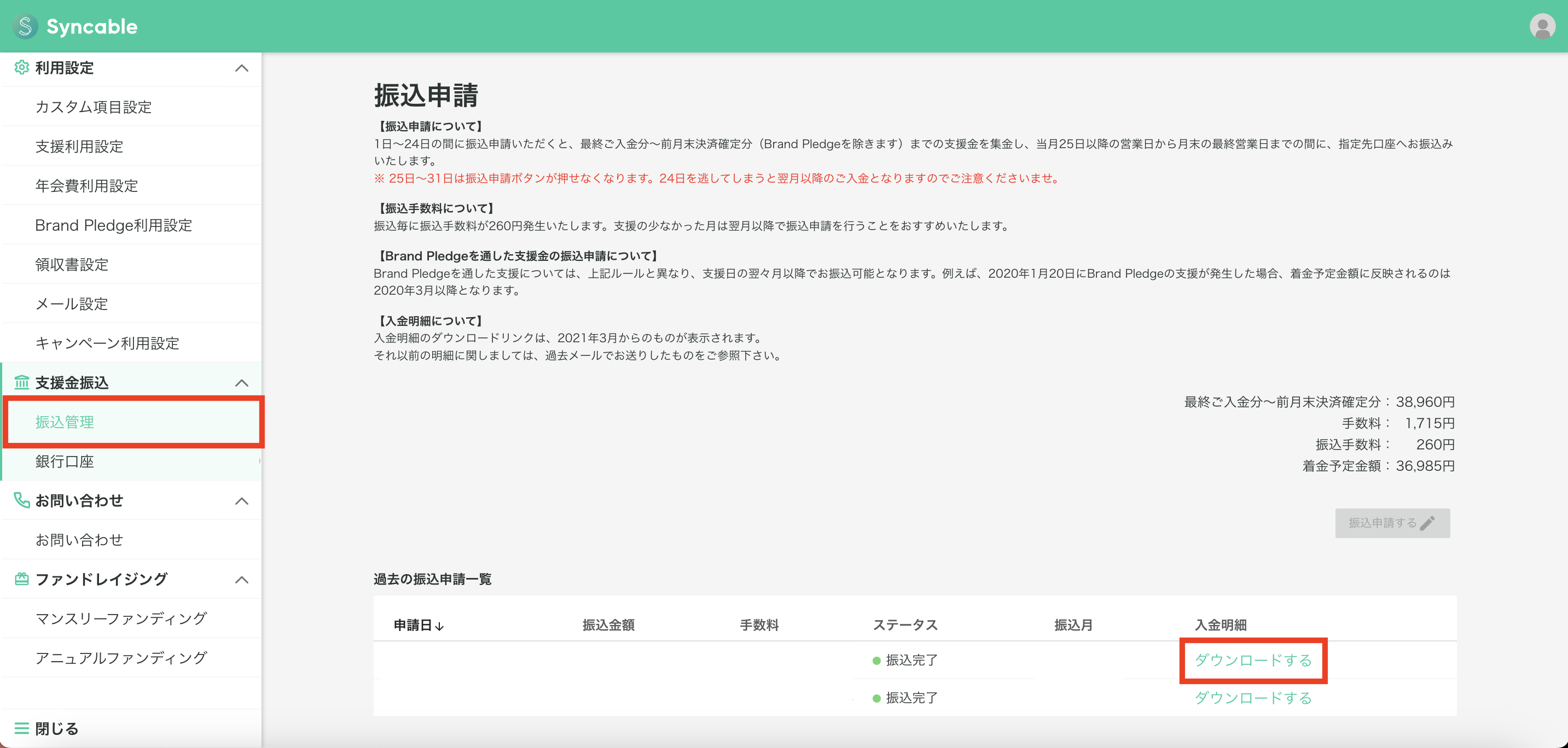Image resolution: width=1568 pixels, height=748 pixels.
Task: Open メール設定 from the sidebar
Action: coord(71,303)
